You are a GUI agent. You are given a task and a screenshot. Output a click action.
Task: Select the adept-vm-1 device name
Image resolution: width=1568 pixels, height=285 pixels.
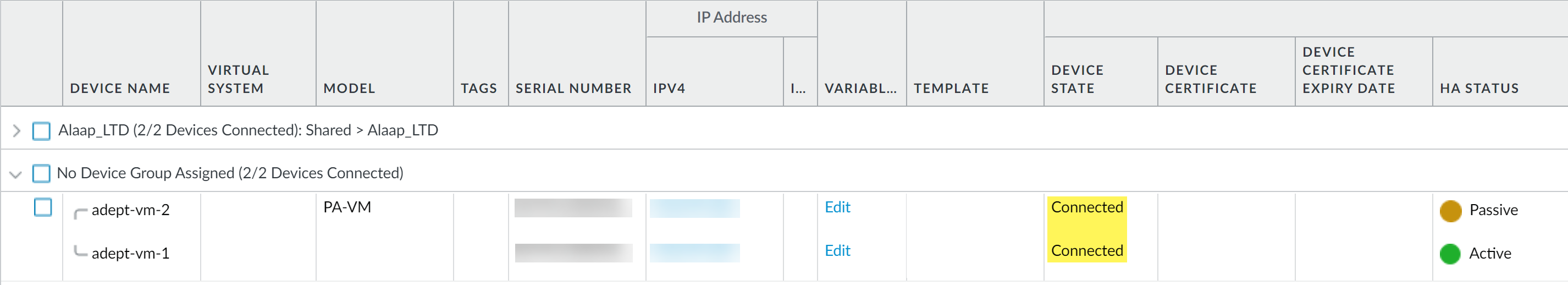[x=130, y=253]
